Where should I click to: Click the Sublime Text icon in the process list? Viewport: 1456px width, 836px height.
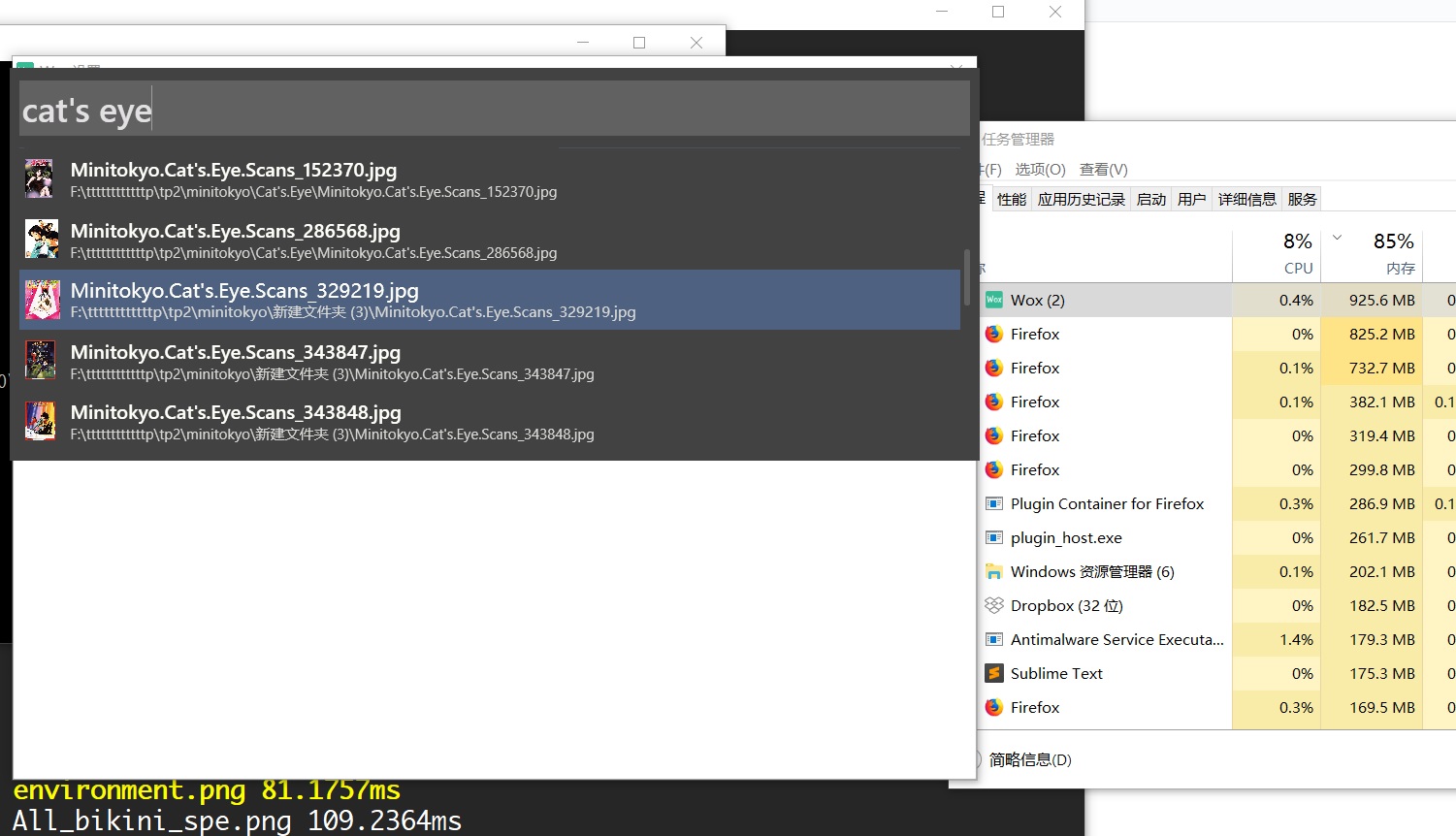(994, 673)
